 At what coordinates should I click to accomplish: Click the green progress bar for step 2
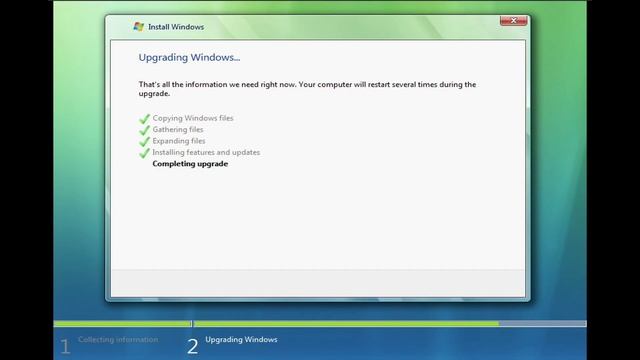(x=346, y=324)
